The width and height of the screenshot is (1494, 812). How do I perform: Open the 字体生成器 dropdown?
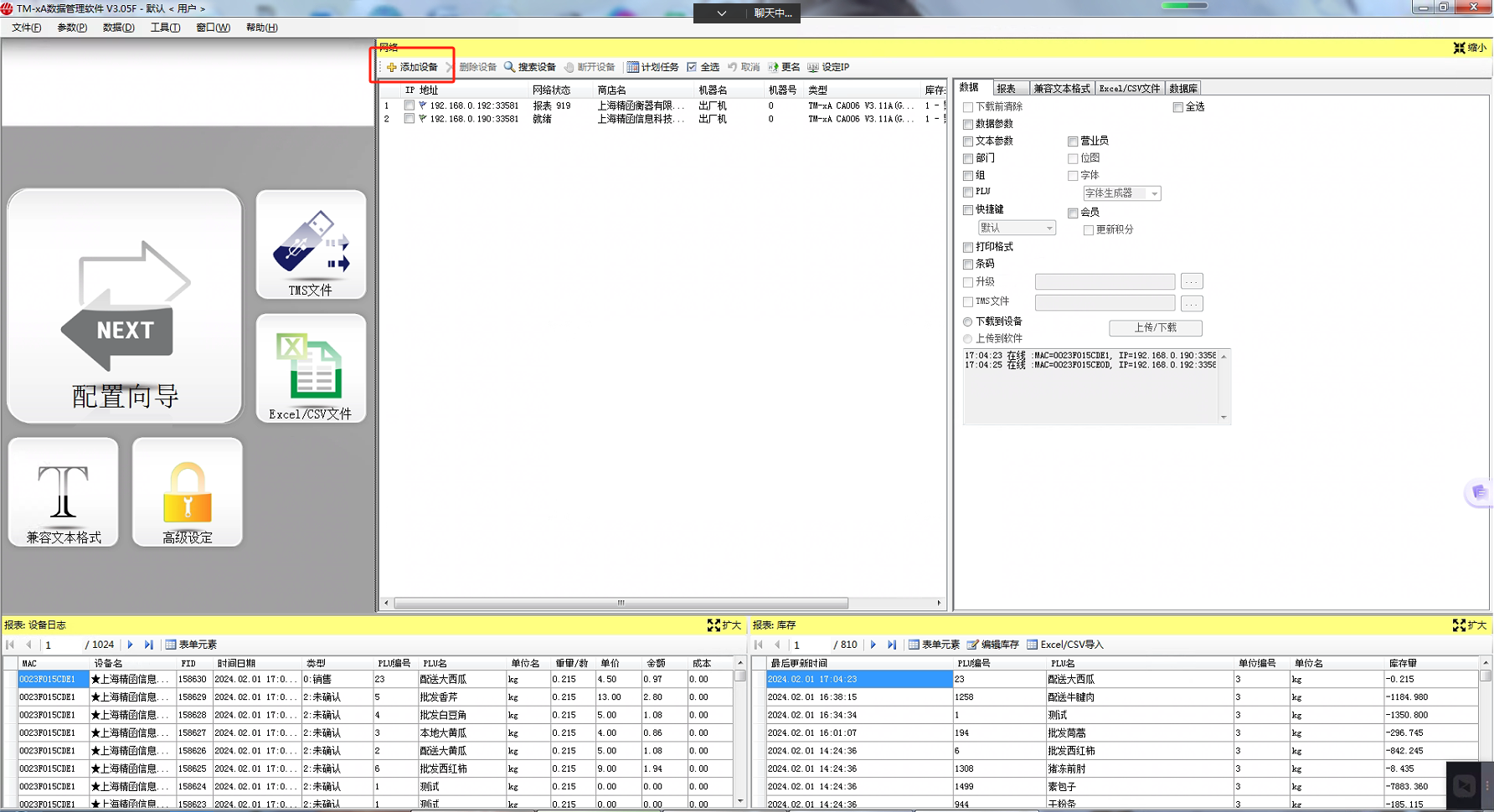click(1122, 193)
